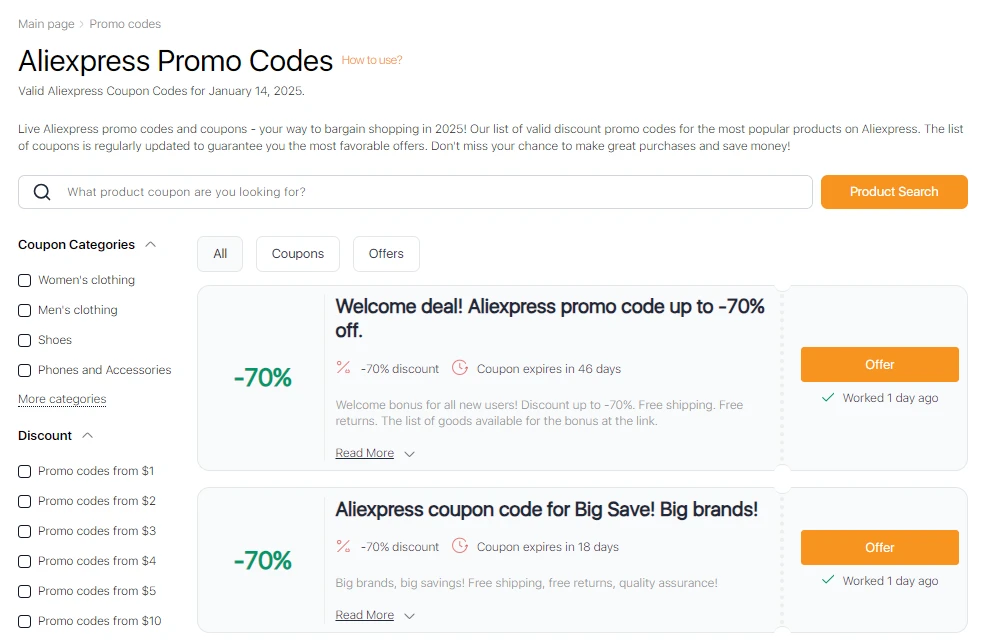The width and height of the screenshot is (997, 643).
Task: Check the Shoes filter
Action: pyautogui.click(x=24, y=340)
